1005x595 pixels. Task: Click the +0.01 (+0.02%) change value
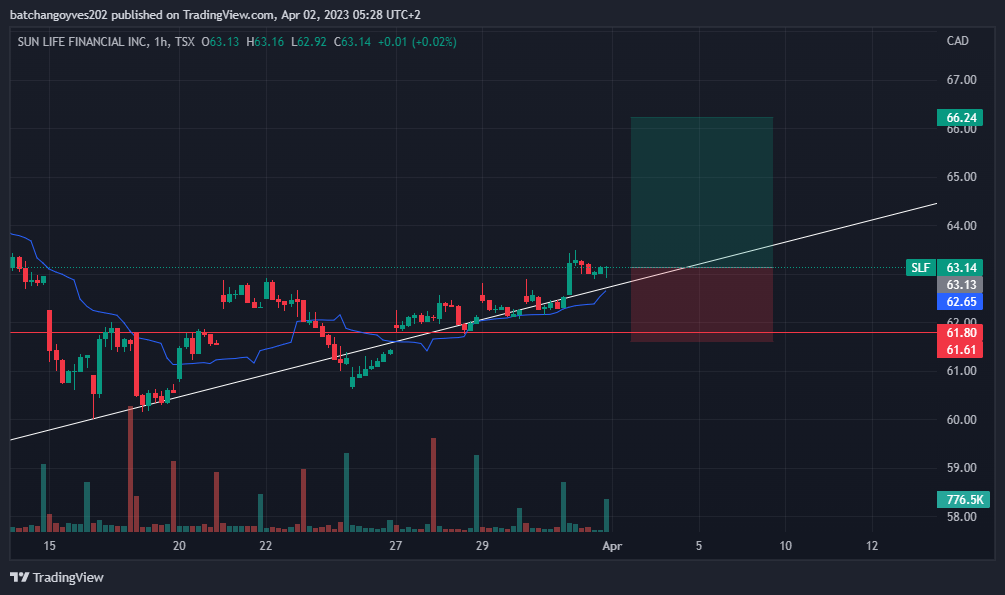417,42
